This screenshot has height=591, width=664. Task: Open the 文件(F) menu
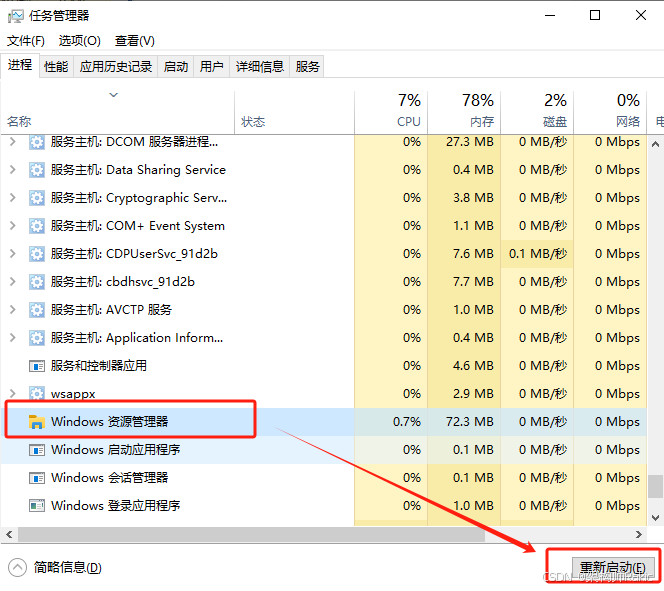click(26, 41)
